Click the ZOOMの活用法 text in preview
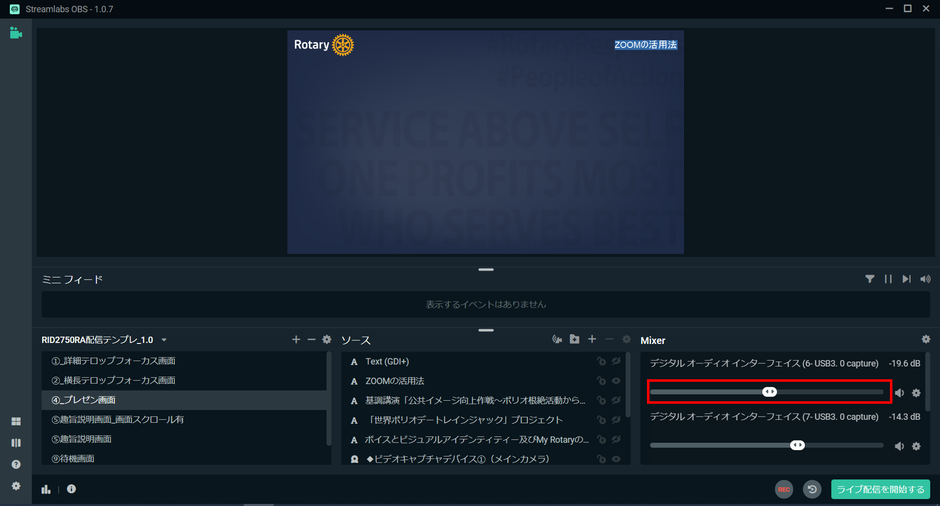This screenshot has width=940, height=506. tap(646, 44)
